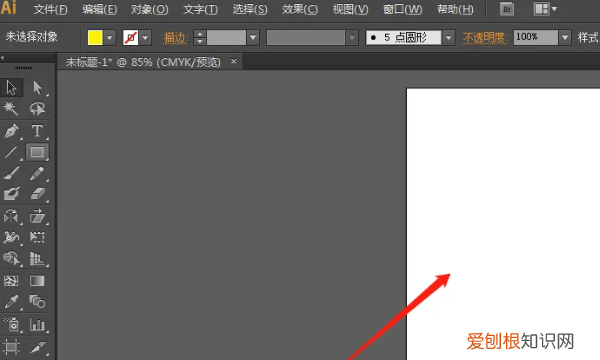Viewport: 600px width, 360px height.
Task: Click the stroke weight value field
Action: 226,37
